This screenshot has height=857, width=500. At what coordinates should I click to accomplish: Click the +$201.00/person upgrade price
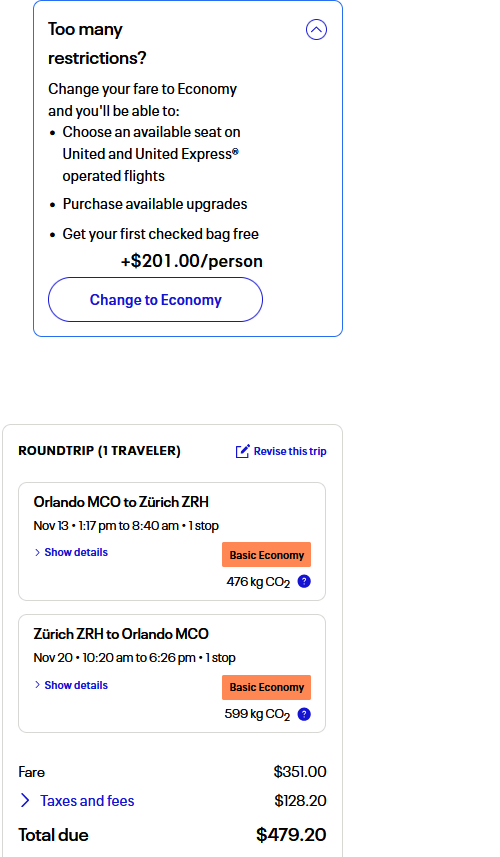click(192, 261)
